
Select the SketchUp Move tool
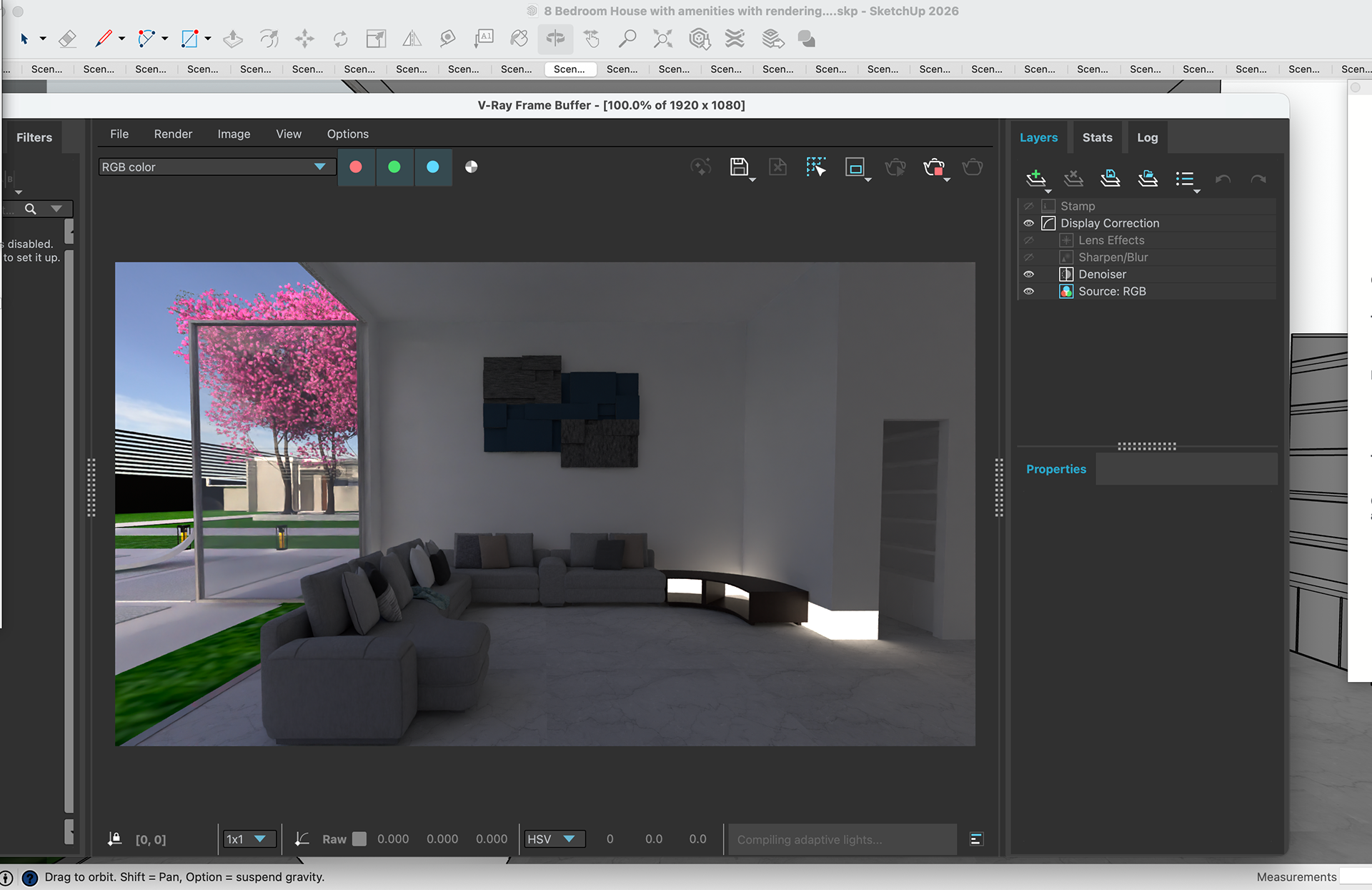click(304, 39)
